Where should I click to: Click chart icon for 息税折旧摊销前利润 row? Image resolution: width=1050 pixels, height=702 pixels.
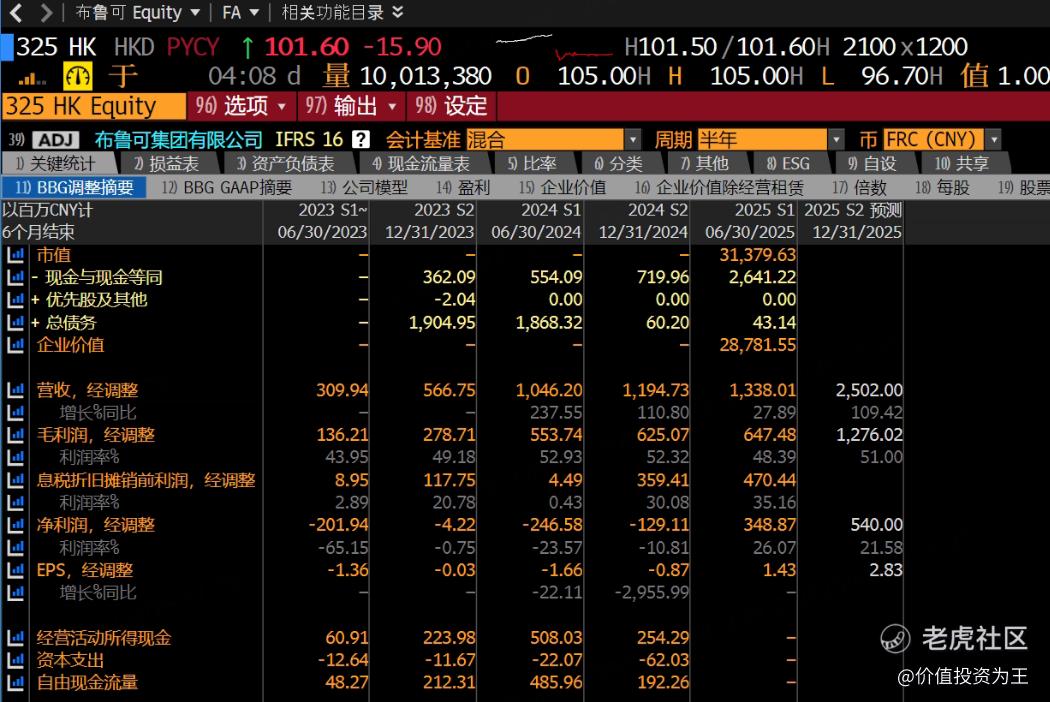click(x=15, y=480)
